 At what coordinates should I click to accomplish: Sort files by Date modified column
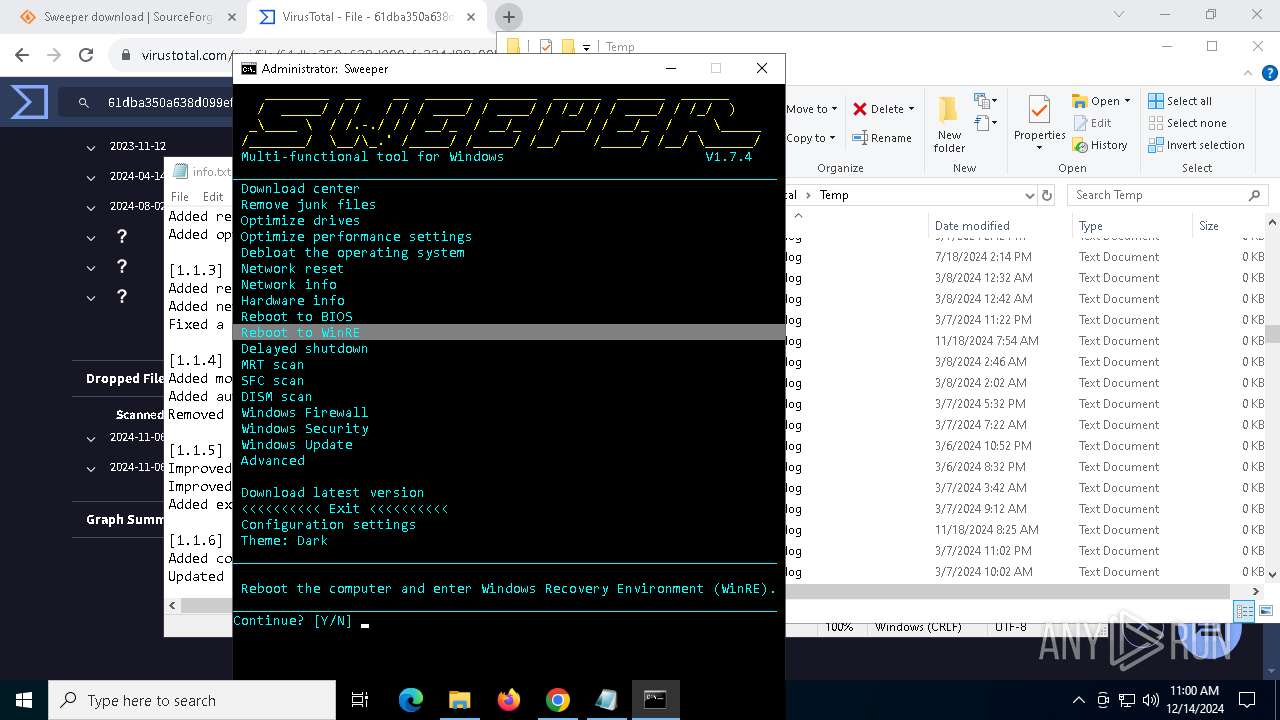(x=972, y=226)
